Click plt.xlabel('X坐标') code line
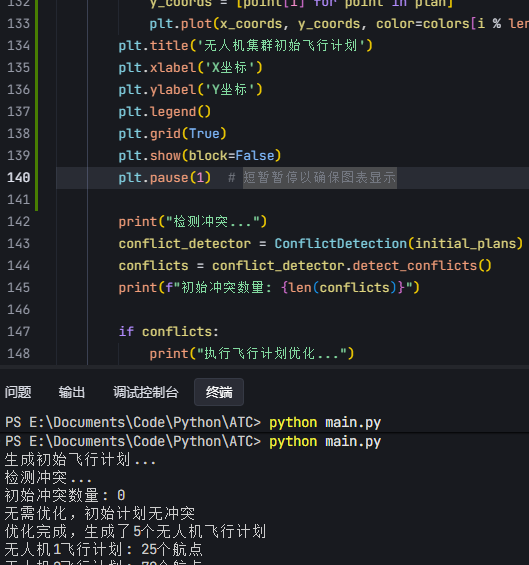This screenshot has width=529, height=565. pos(191,68)
